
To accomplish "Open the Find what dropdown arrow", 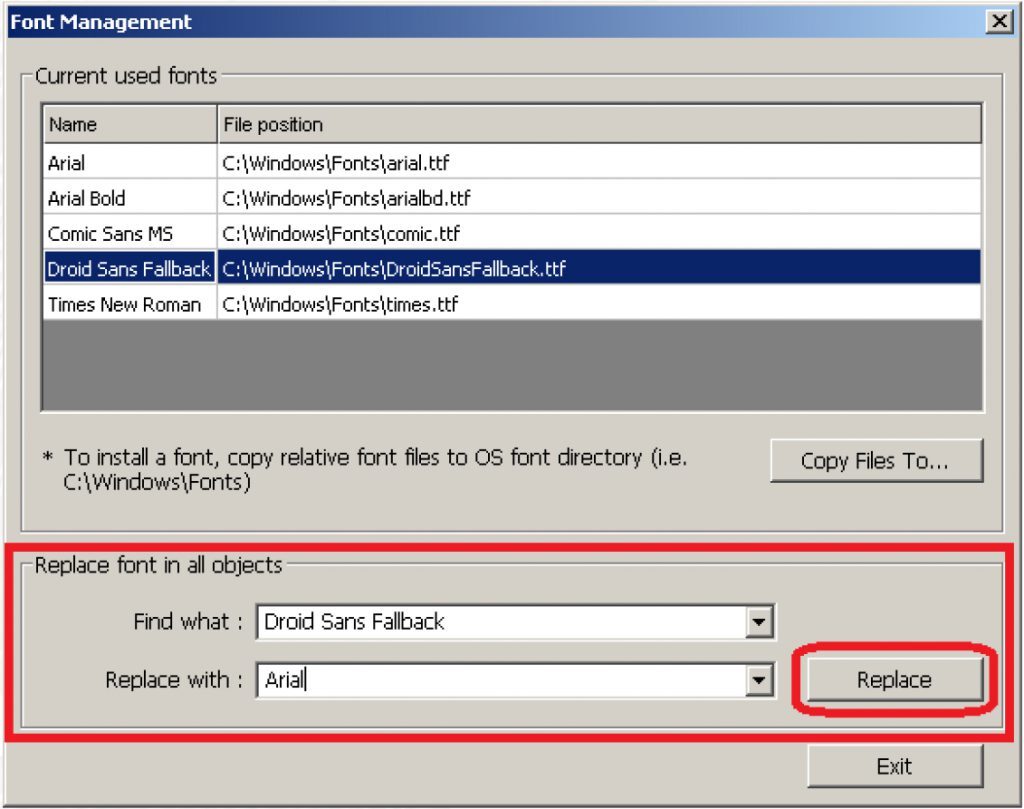I will tap(758, 622).
